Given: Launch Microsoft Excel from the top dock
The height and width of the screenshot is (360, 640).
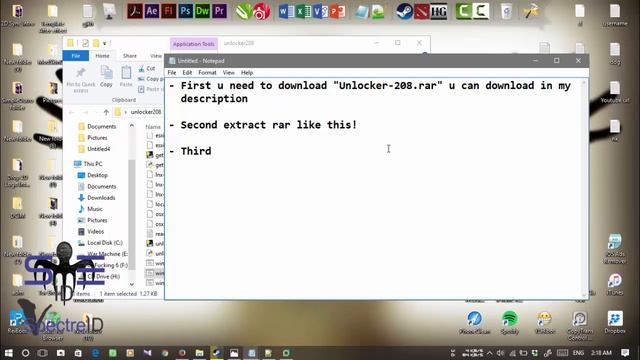Looking at the screenshot, I should [303, 11].
